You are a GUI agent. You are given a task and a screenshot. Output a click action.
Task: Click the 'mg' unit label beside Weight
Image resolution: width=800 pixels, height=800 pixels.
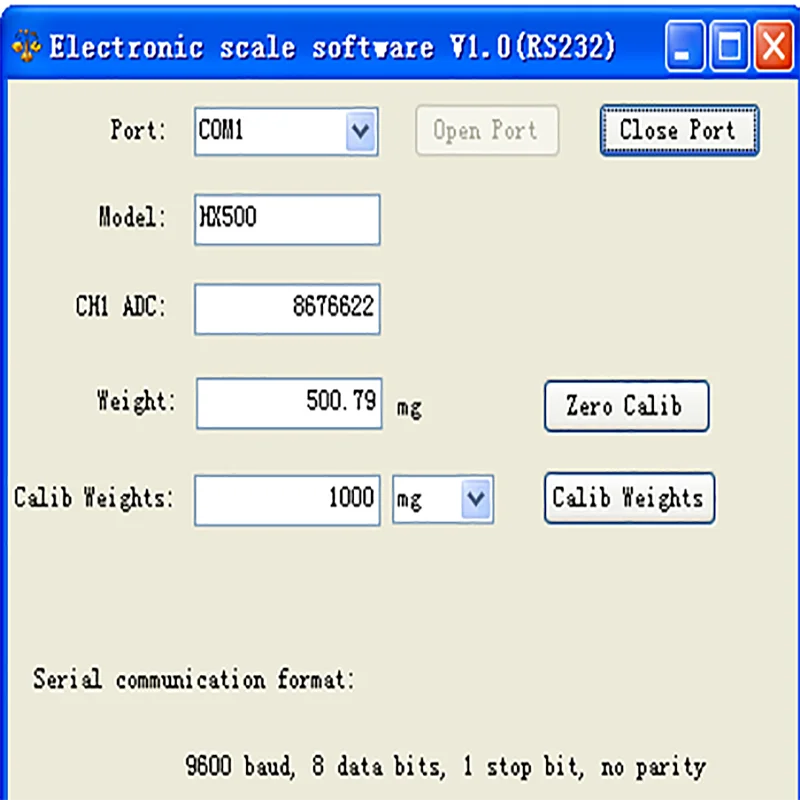[409, 408]
